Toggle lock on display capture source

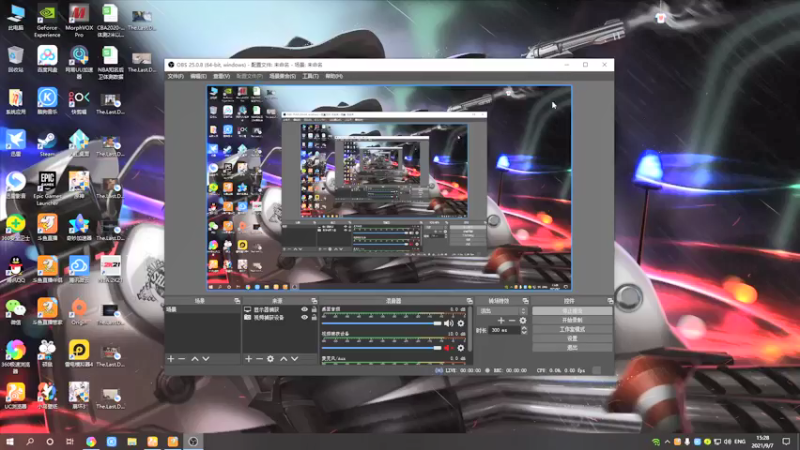[x=314, y=310]
